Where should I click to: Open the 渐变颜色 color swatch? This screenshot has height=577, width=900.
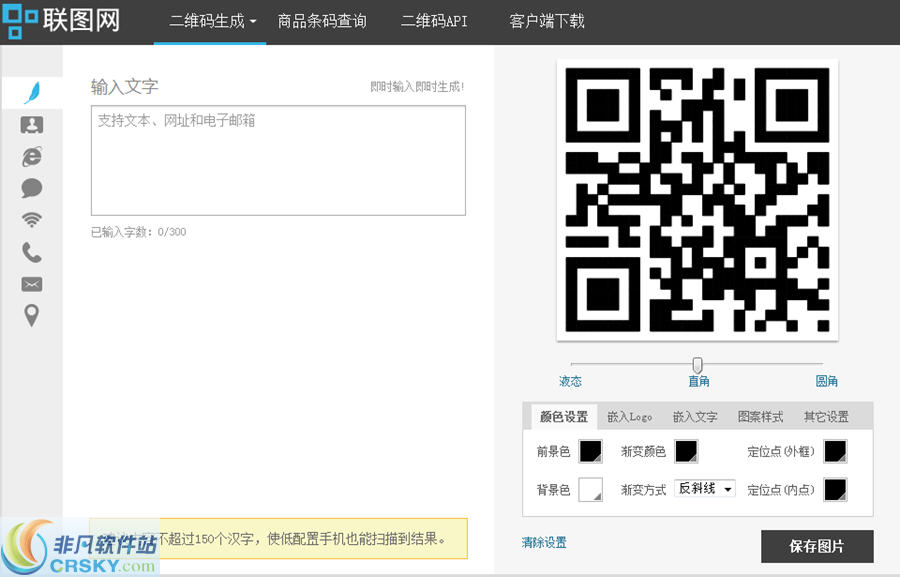point(686,451)
